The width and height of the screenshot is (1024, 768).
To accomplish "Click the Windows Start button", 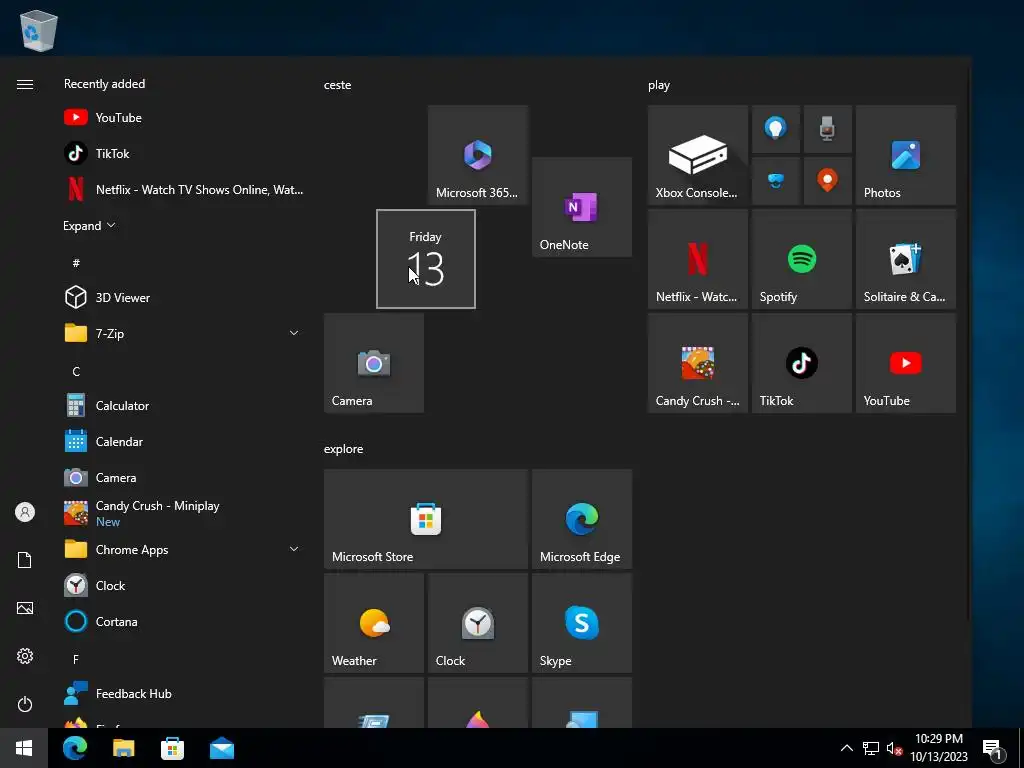I will 24,748.
